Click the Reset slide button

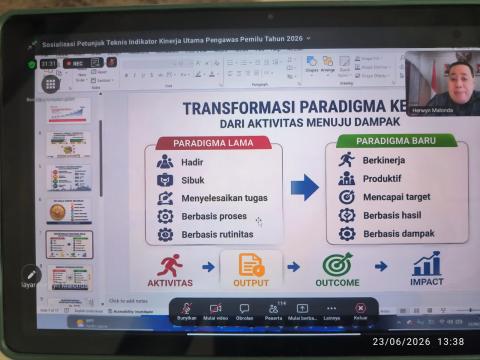99,72
